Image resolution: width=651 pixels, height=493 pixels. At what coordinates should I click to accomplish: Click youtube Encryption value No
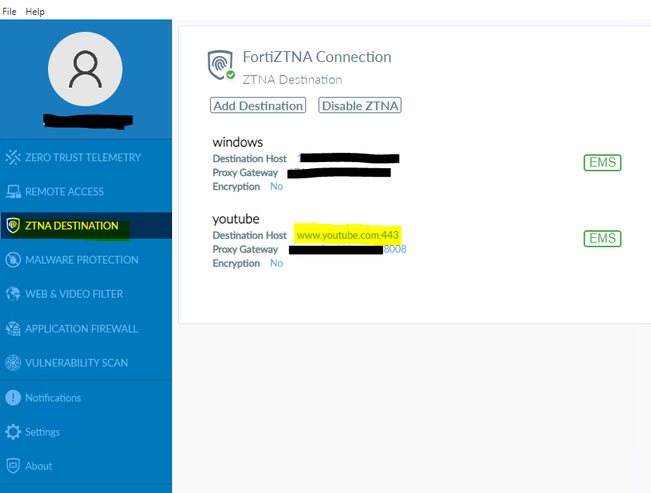pyautogui.click(x=277, y=263)
